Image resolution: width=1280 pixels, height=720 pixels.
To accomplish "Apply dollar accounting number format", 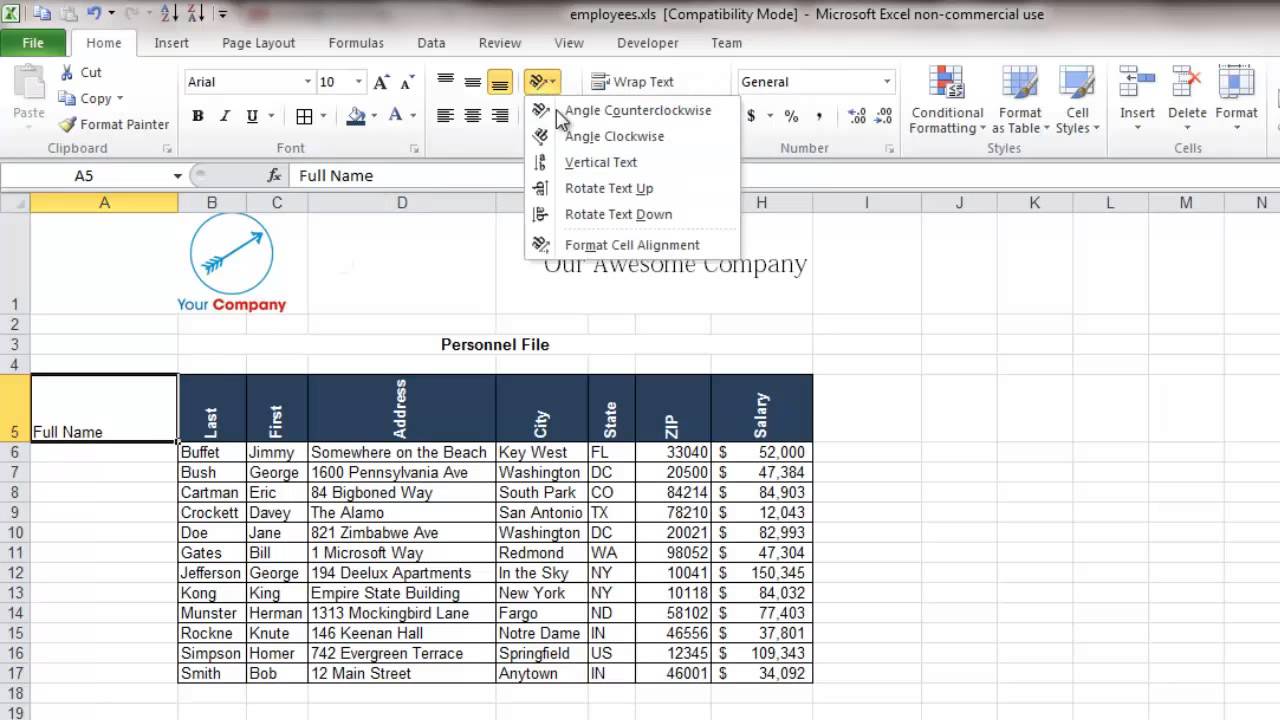I will click(x=751, y=116).
